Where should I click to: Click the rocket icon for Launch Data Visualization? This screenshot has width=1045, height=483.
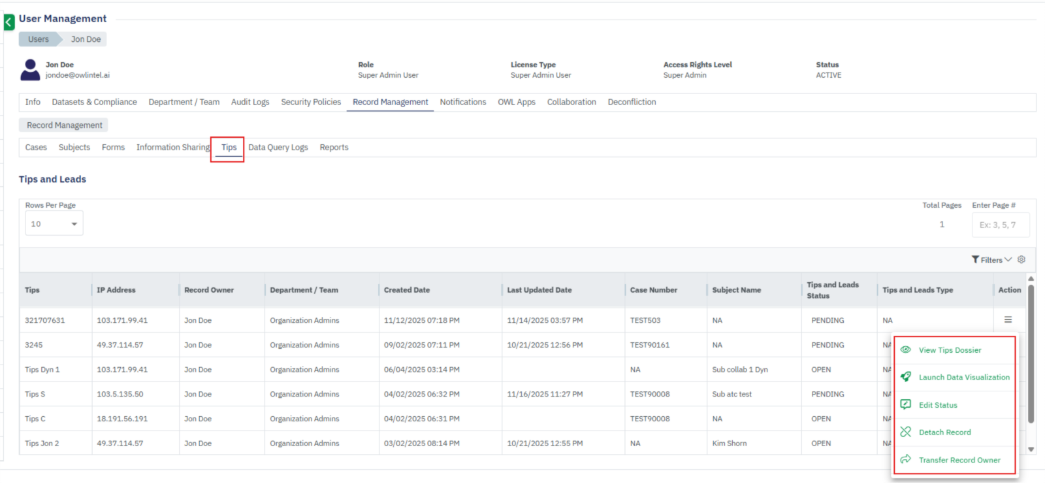905,378
